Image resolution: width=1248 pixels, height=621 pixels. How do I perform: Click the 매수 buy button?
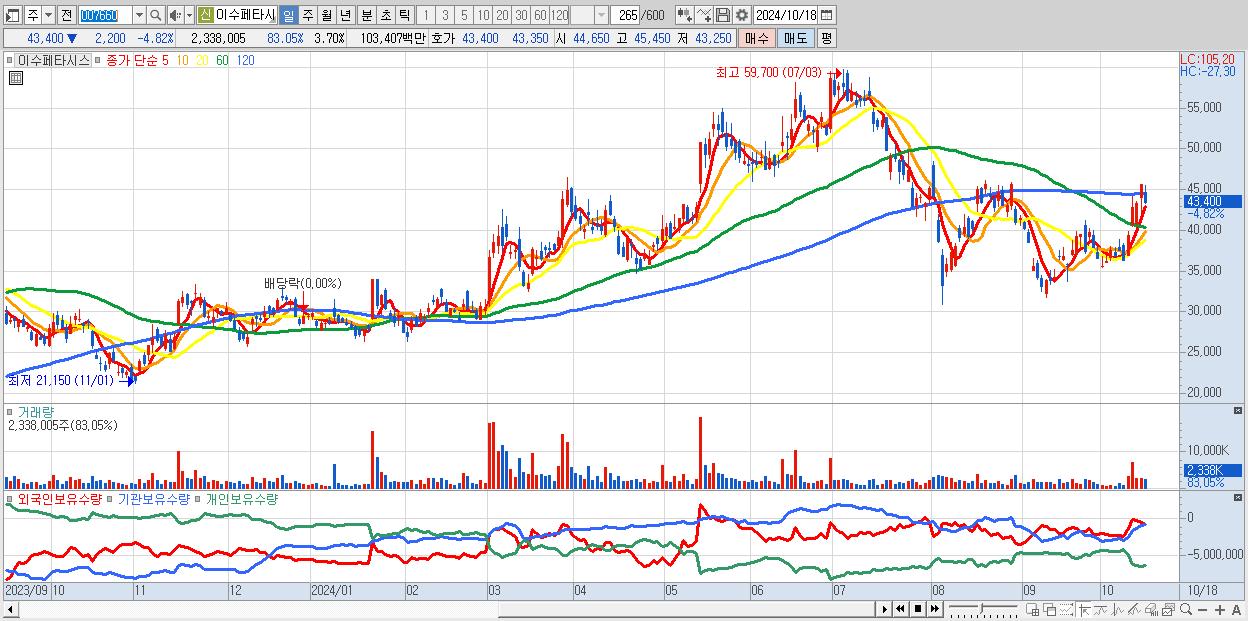pos(756,38)
